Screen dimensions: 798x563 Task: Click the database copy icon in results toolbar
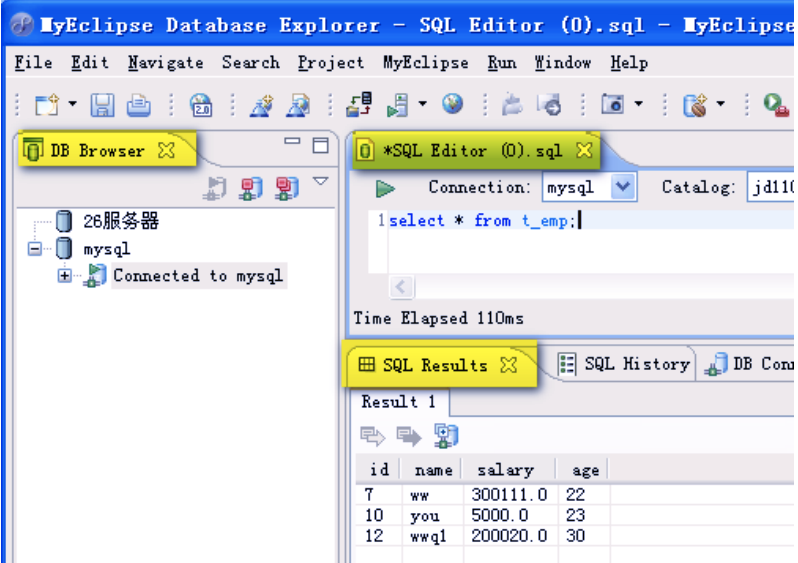[446, 436]
